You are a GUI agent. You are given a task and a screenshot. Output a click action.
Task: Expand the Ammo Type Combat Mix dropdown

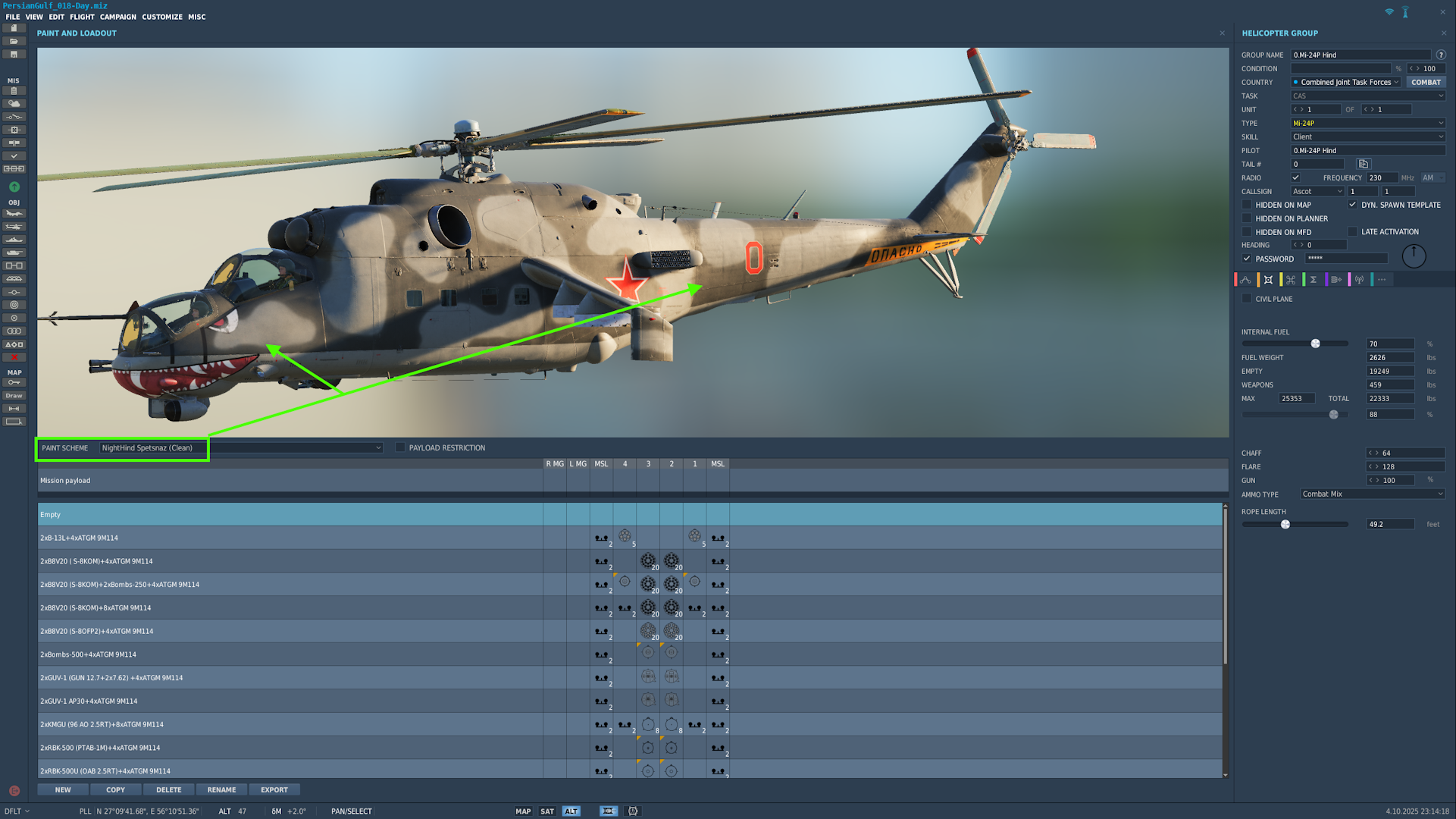coord(1372,494)
